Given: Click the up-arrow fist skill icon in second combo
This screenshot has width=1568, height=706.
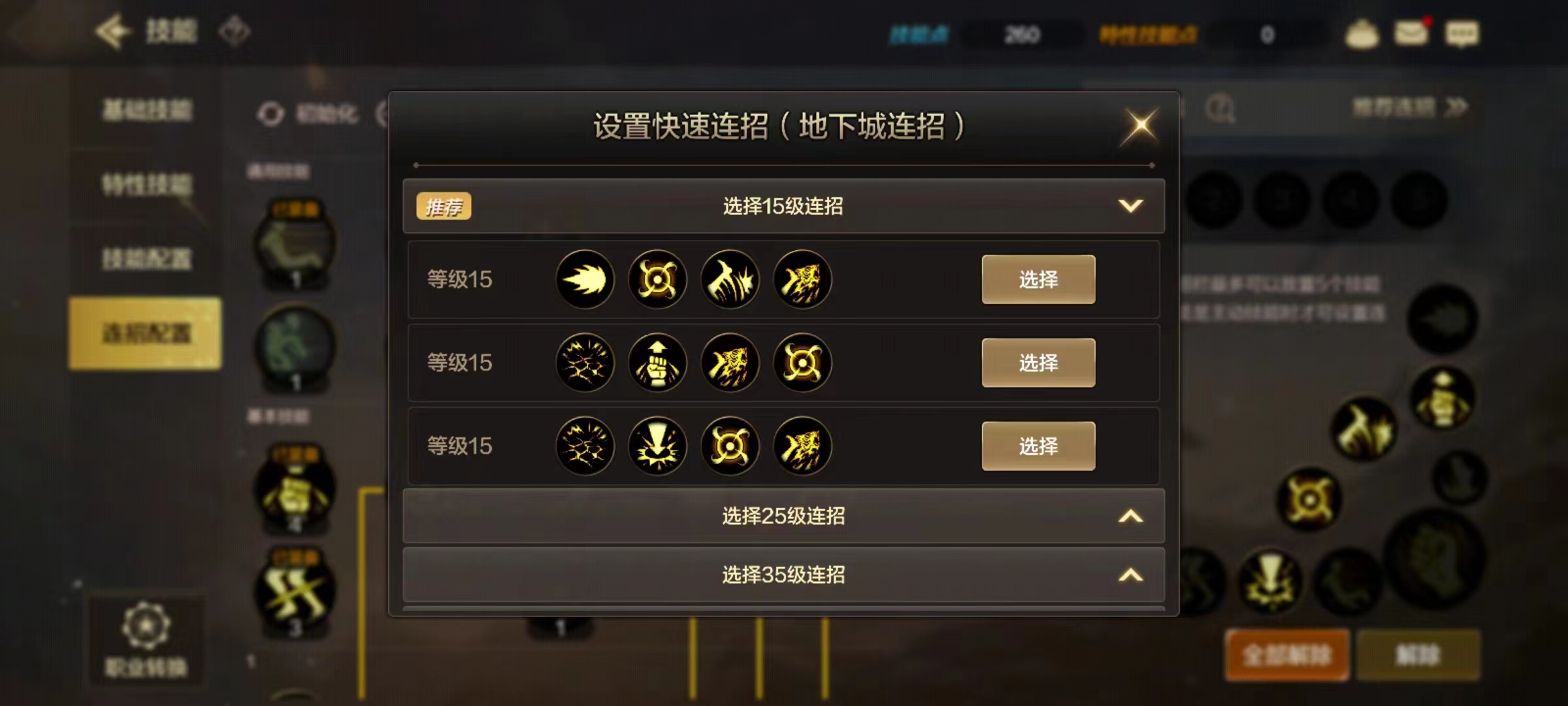Looking at the screenshot, I should click(657, 363).
